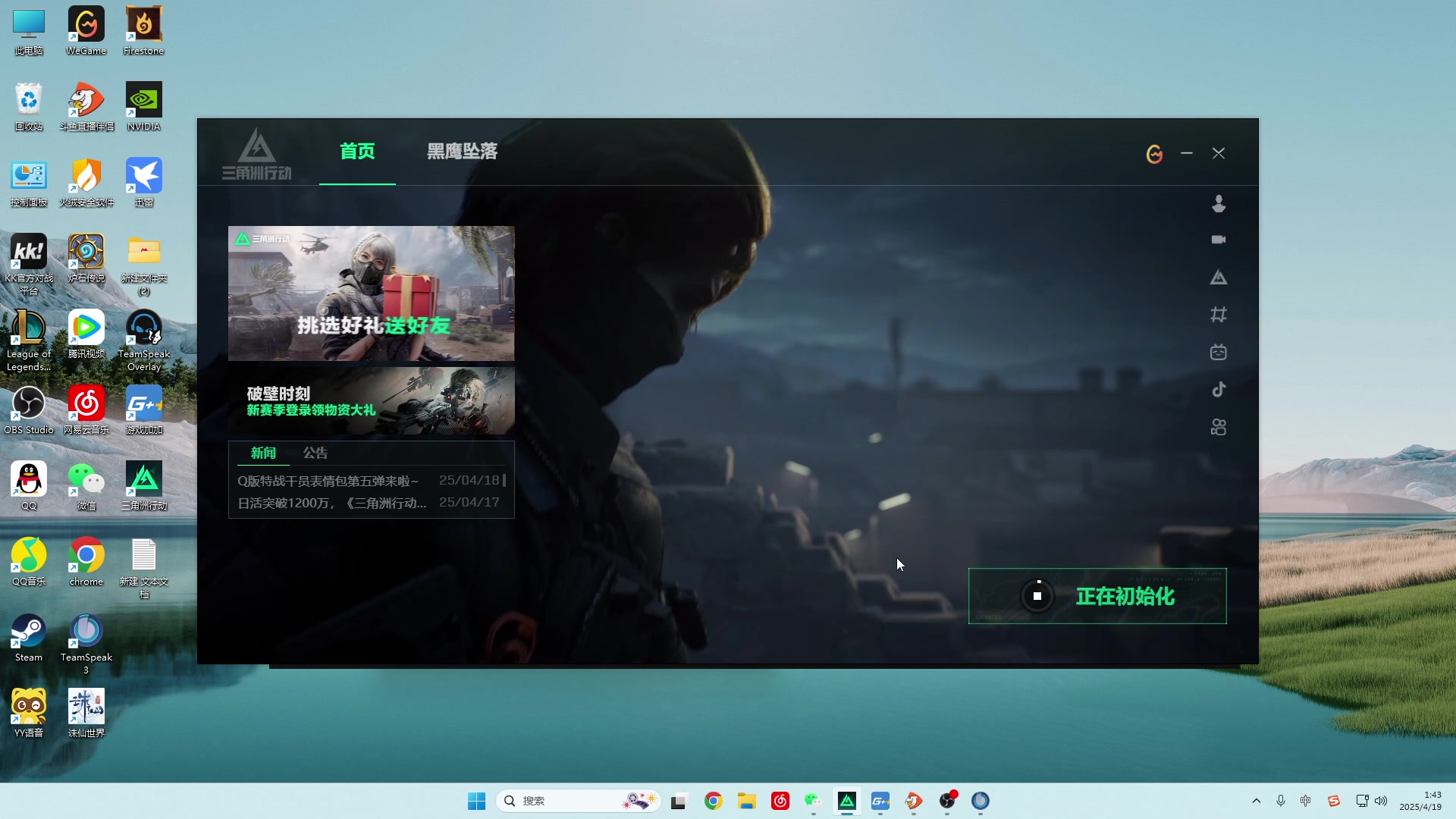Select 火绒安全软件 desktop icon
The height and width of the screenshot is (819, 1456).
pos(86,183)
